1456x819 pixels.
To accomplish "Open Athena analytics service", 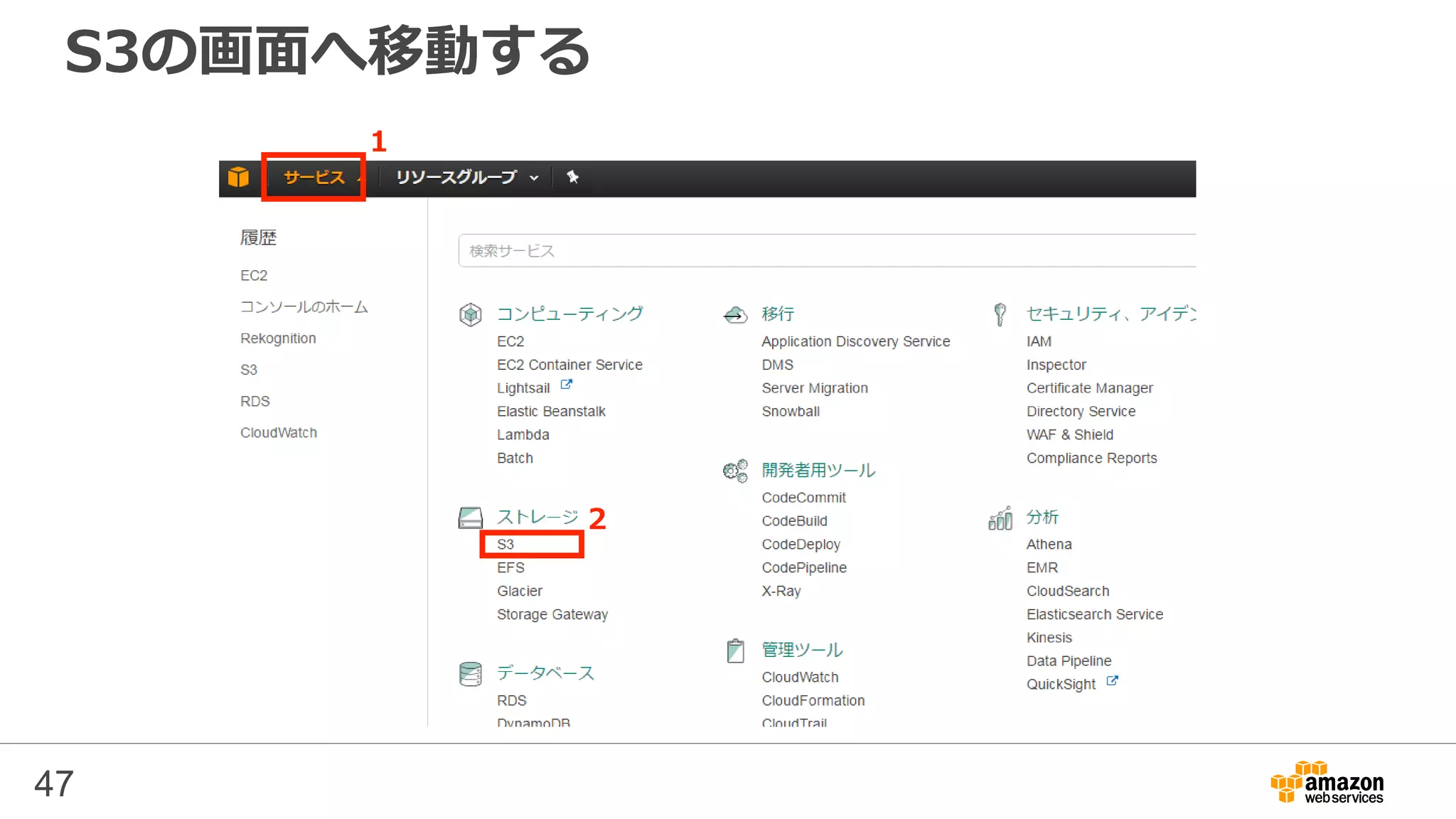I will 1049,545.
